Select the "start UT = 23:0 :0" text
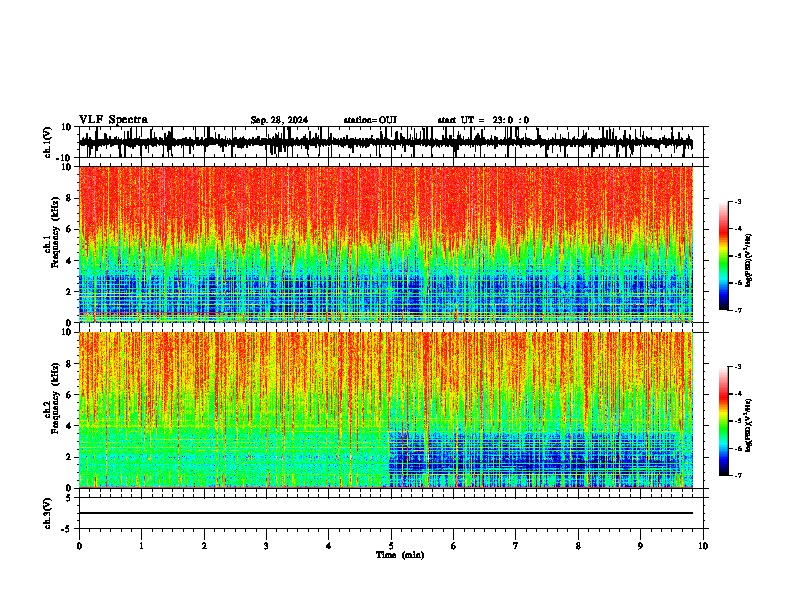Screen dimensions: 792x612 coord(483,120)
